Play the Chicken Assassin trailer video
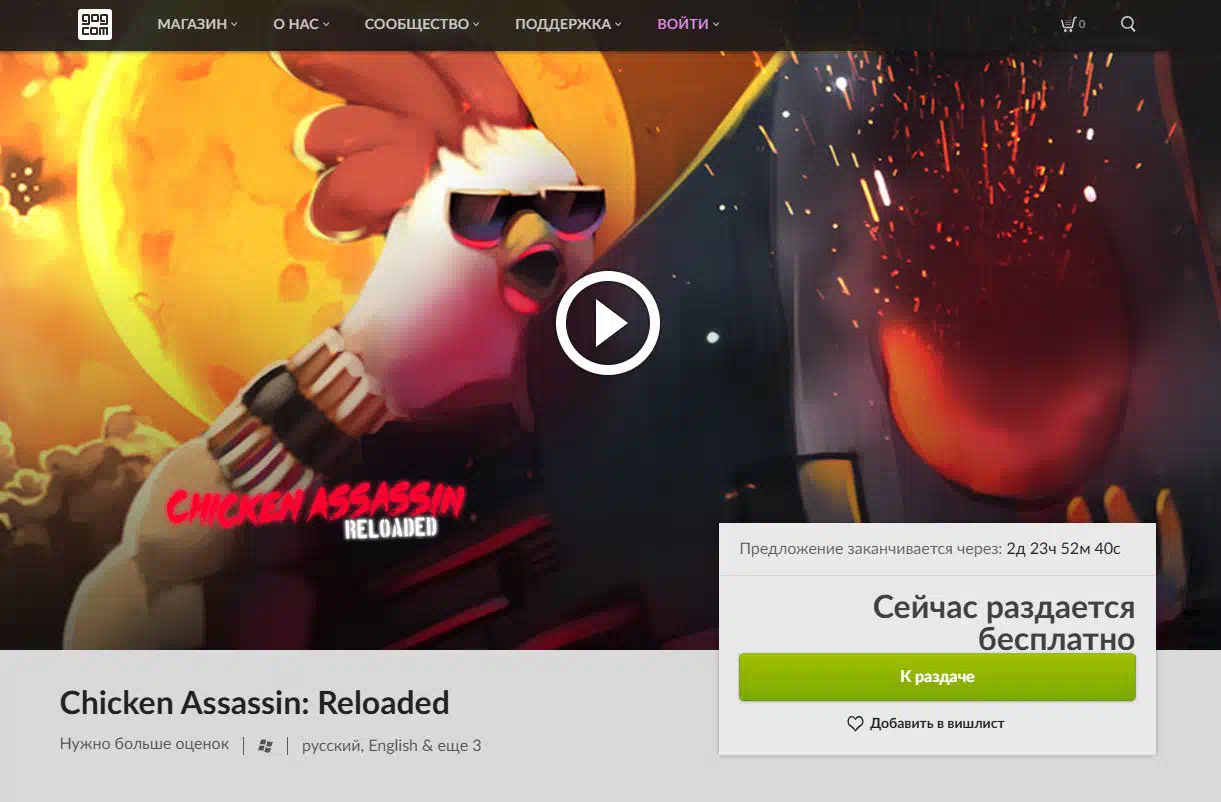Screen dimensions: 1221x802 (x=608, y=323)
